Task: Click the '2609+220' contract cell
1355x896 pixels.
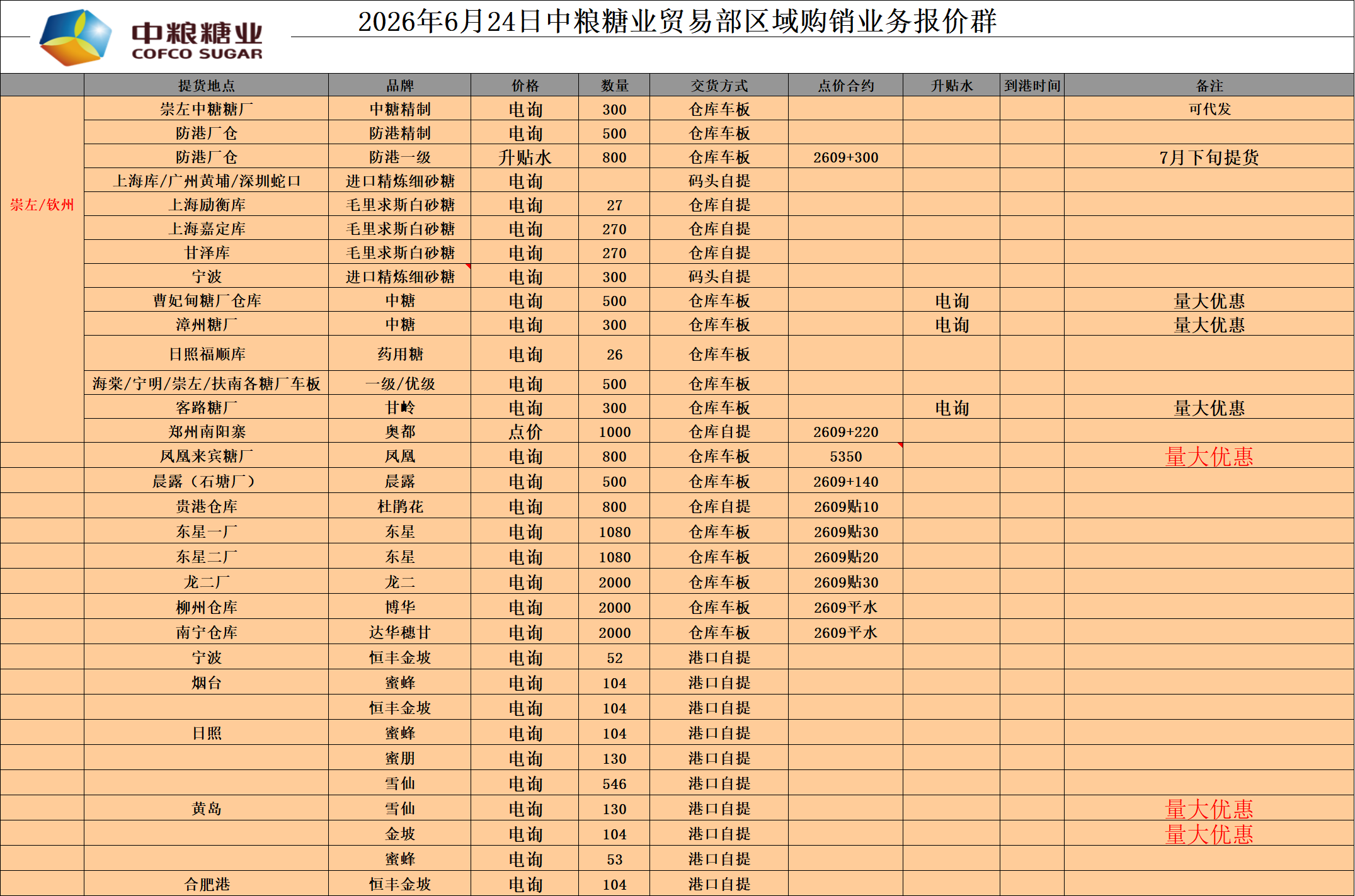Action: 845,431
